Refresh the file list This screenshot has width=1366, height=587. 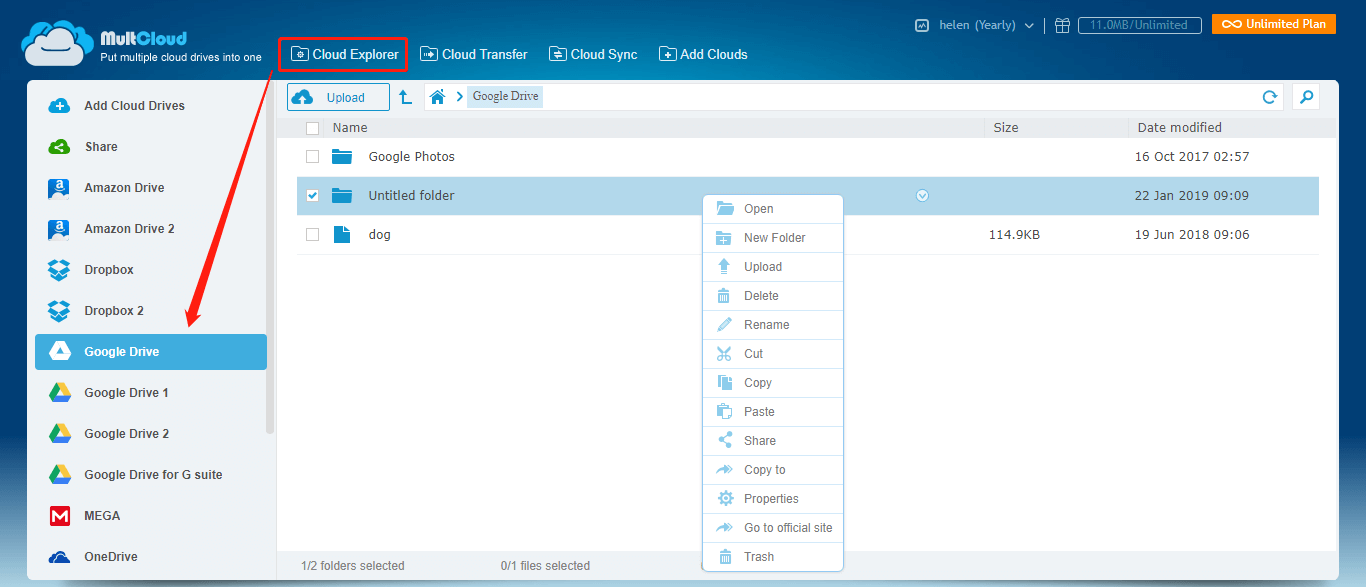[x=1270, y=97]
